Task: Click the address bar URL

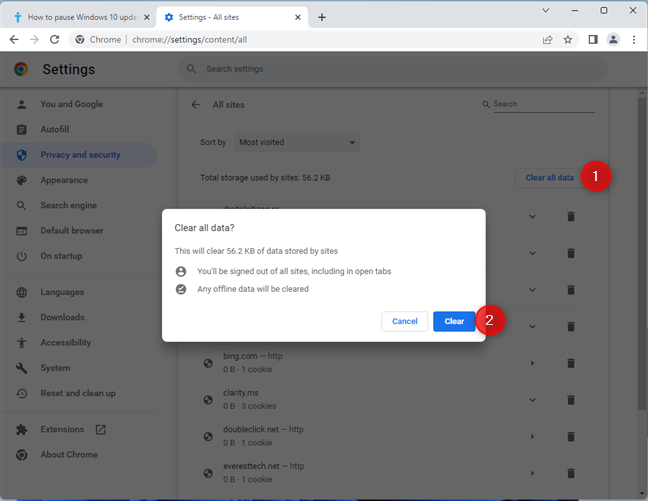Action: tap(190, 40)
